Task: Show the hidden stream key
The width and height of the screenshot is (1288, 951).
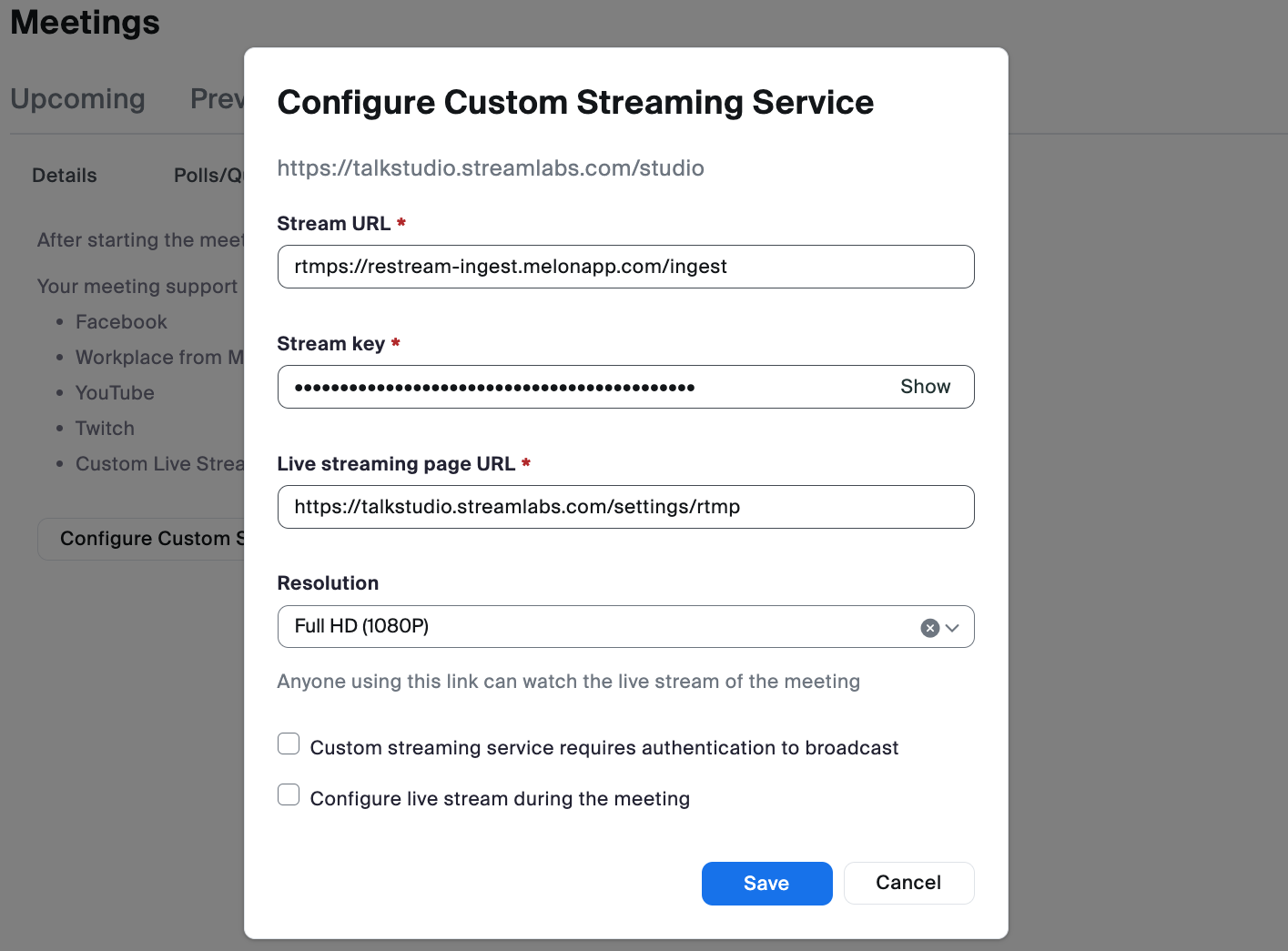Action: [x=925, y=386]
